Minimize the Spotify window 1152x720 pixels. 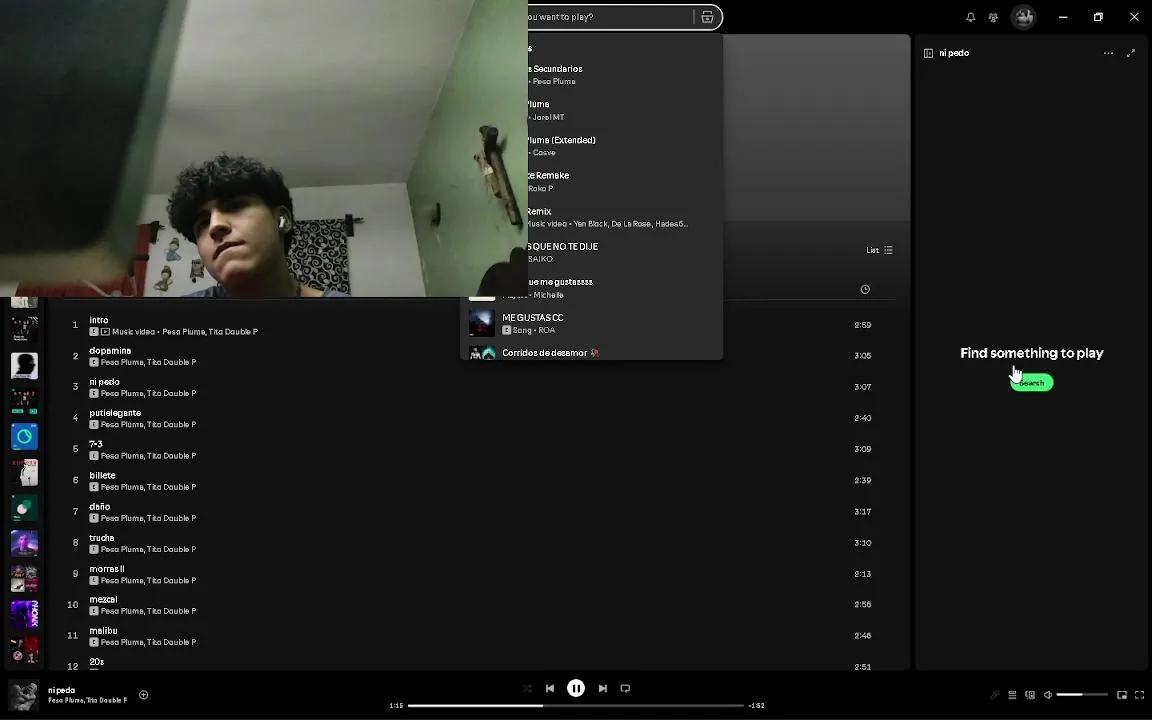pos(1062,17)
